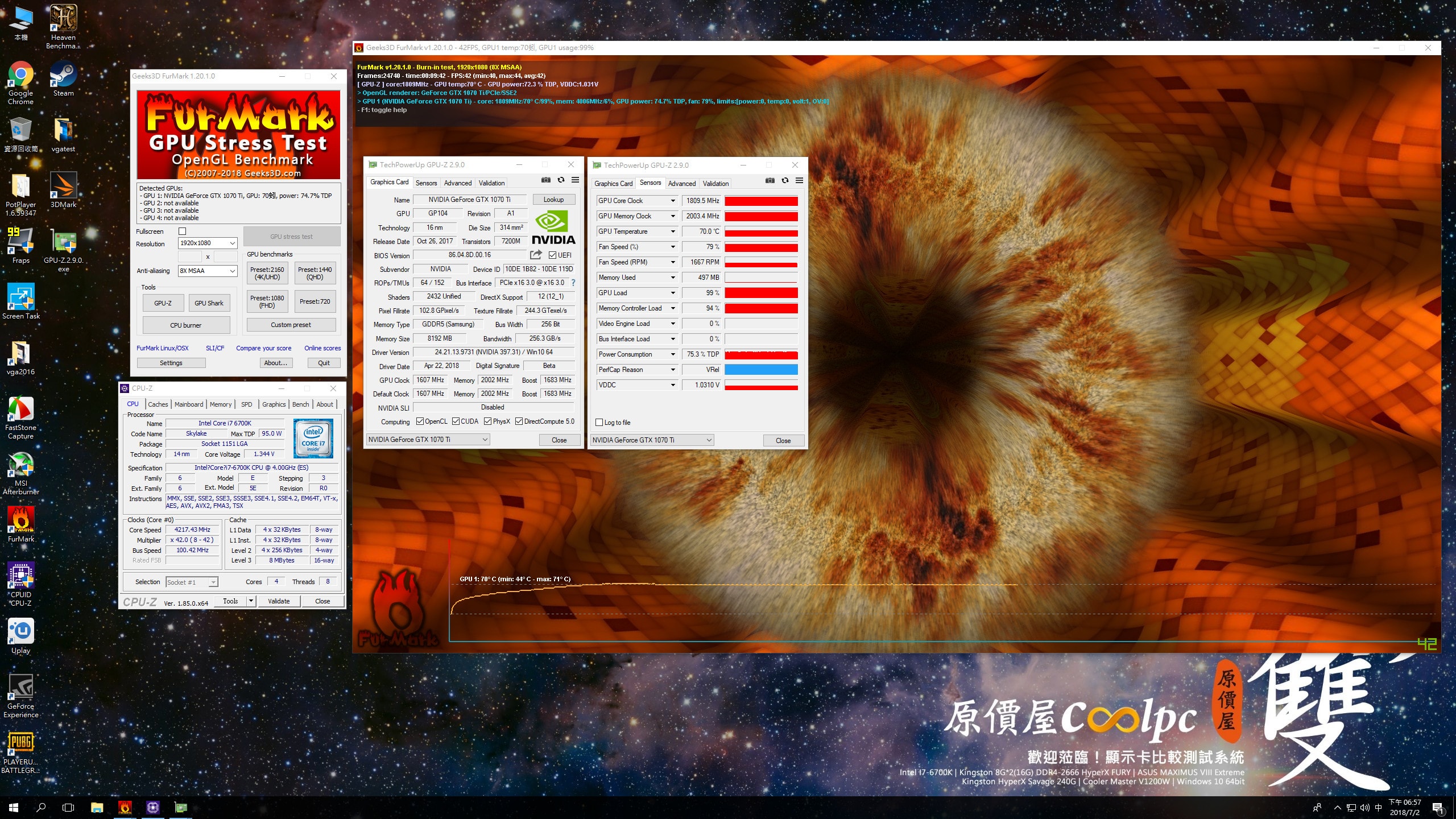Viewport: 1456px width, 819px height.
Task: Open GPU-Z.2.9.0.exe desktop icon
Action: click(x=63, y=250)
